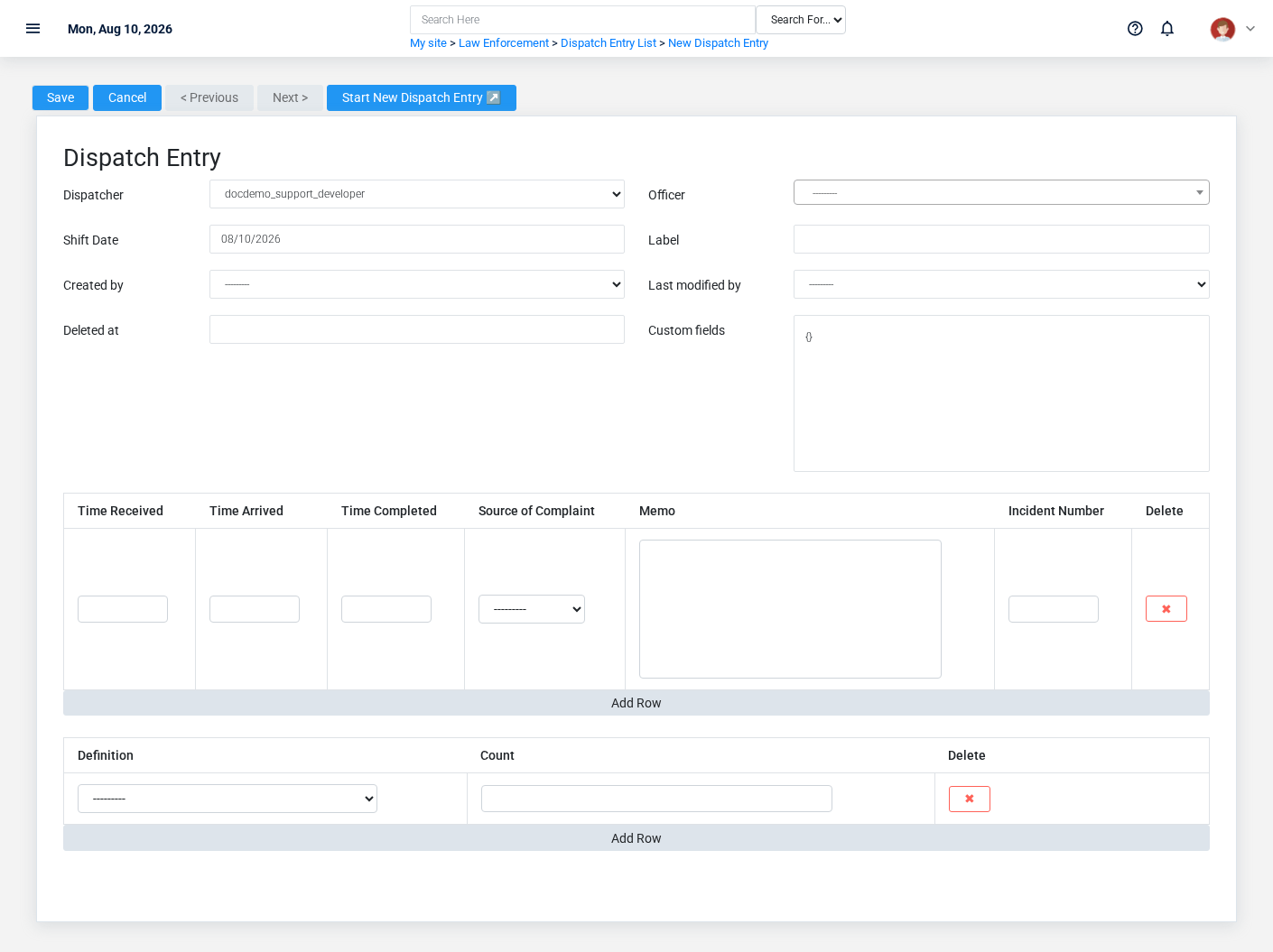Open the notifications bell
Viewport: 1273px width, 952px height.
[x=1167, y=29]
